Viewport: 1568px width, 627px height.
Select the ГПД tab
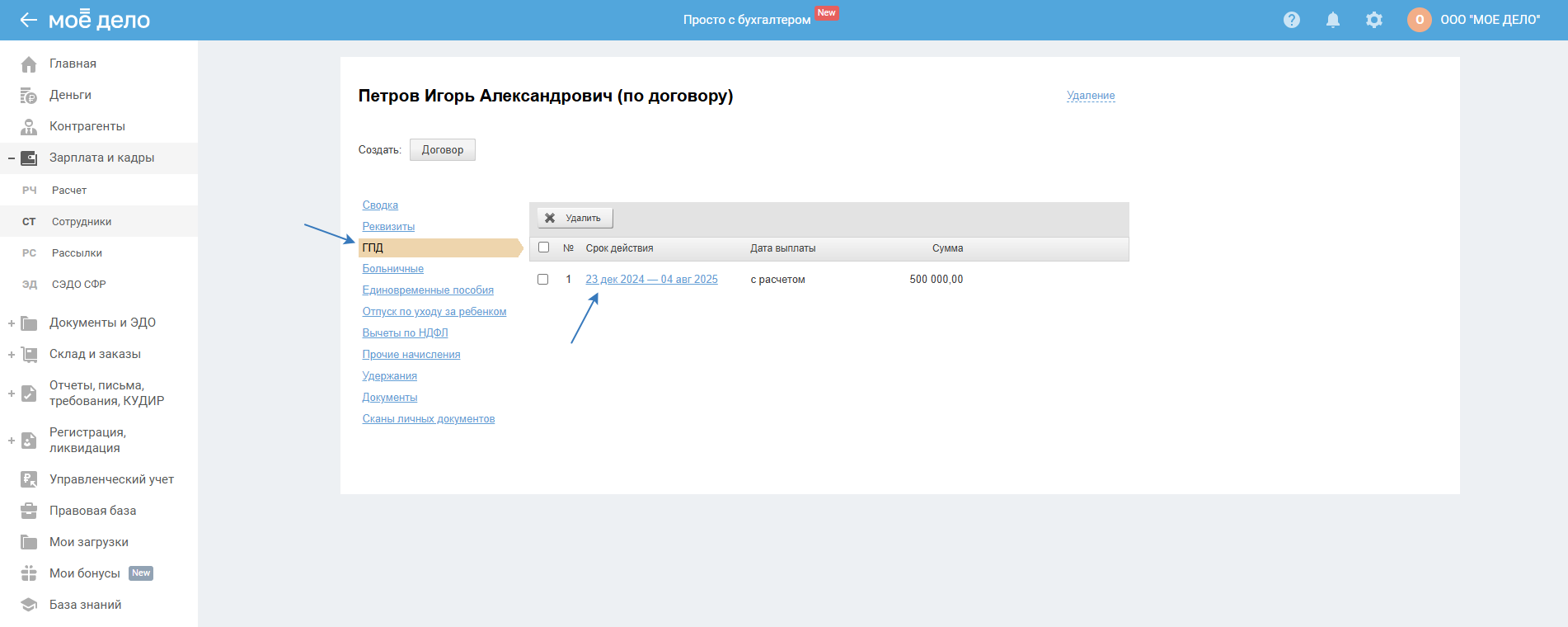[440, 247]
